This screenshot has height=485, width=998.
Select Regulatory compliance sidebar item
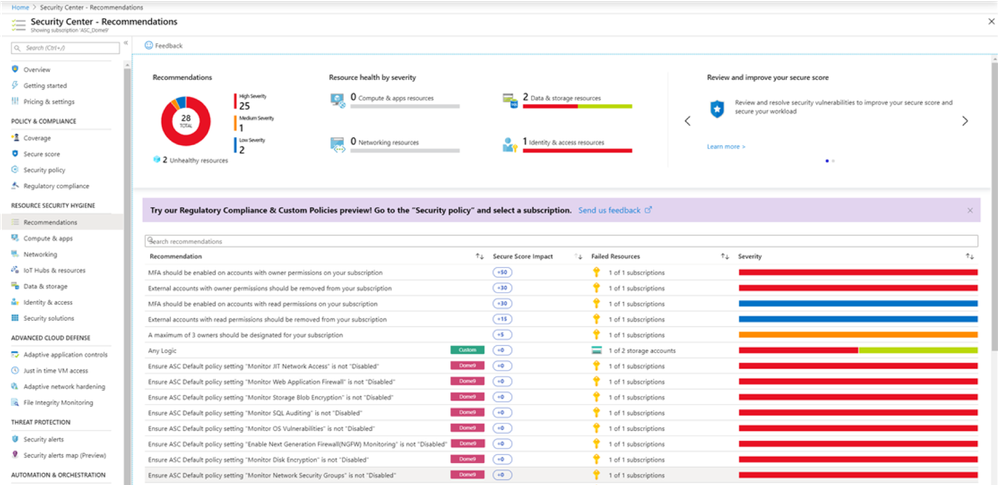(x=56, y=186)
